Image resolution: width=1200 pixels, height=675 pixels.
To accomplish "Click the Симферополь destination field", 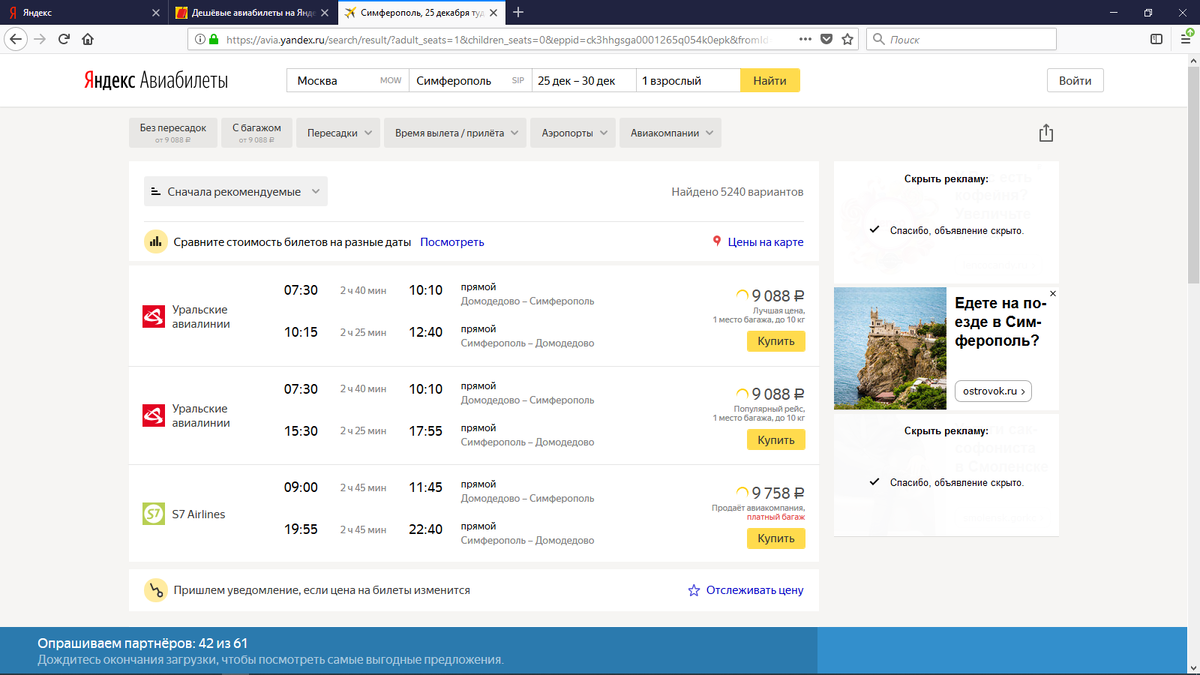I will click(x=470, y=81).
